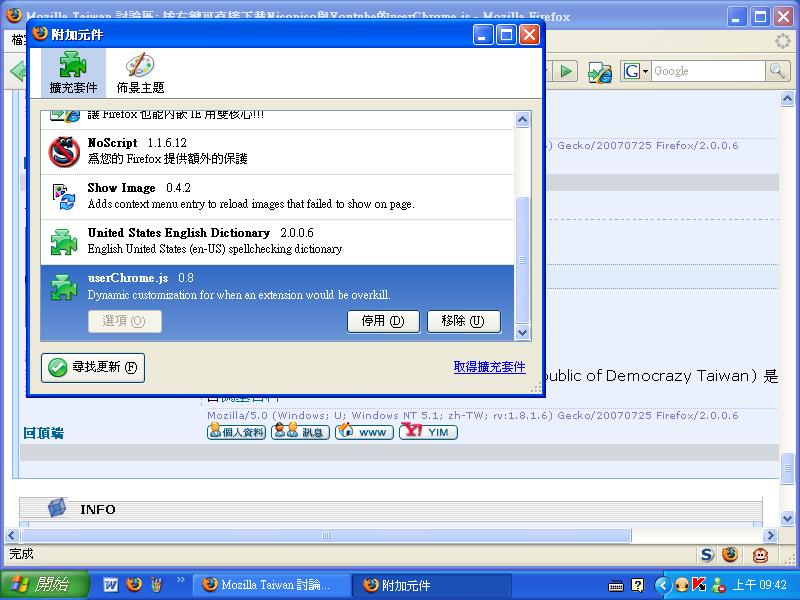Expand the Google search engine dropdown
Screen dimensions: 800x600
pyautogui.click(x=636, y=71)
